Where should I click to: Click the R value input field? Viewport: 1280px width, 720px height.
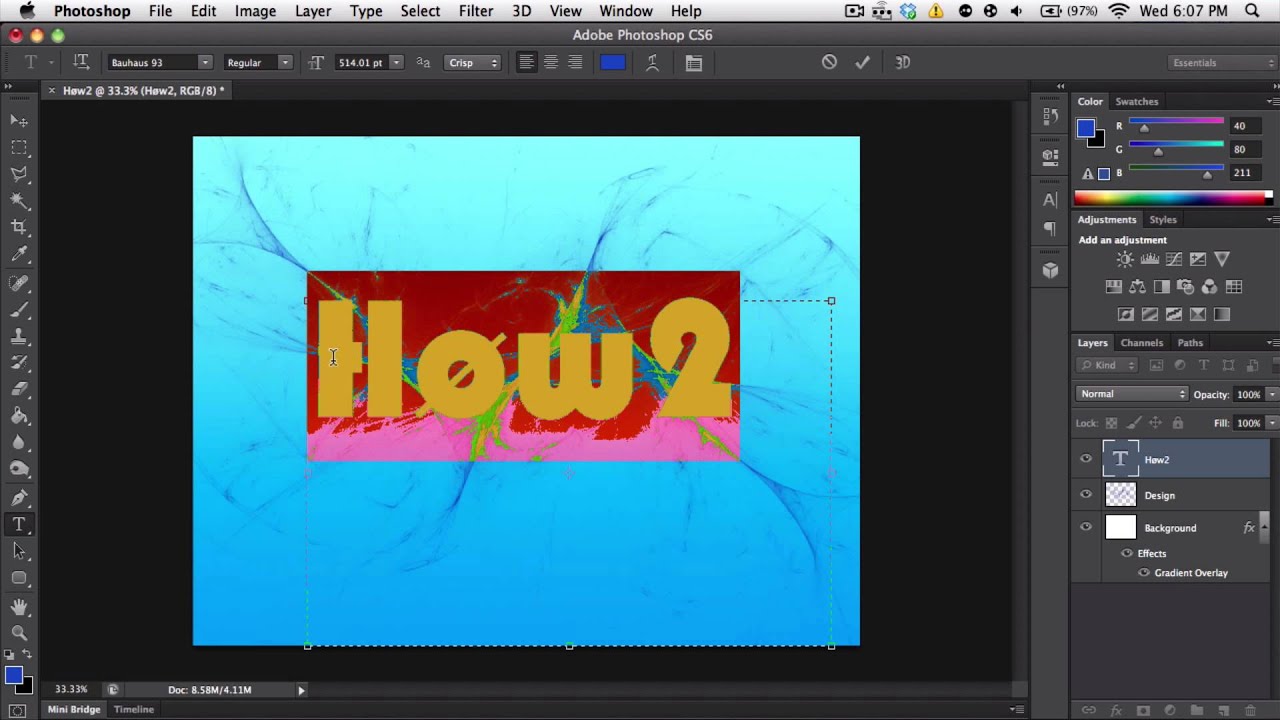pos(1245,126)
